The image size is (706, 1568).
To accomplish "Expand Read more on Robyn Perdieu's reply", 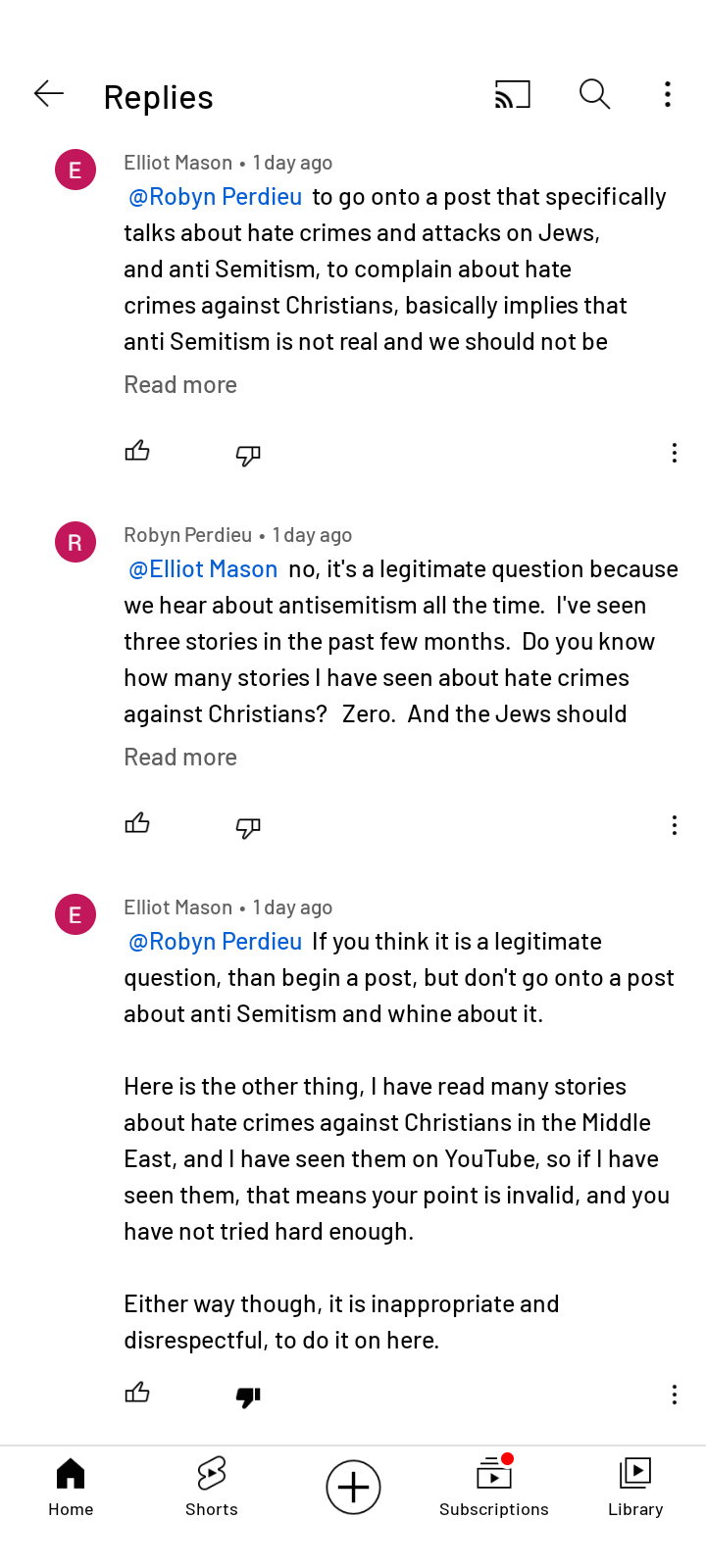I will (x=180, y=758).
